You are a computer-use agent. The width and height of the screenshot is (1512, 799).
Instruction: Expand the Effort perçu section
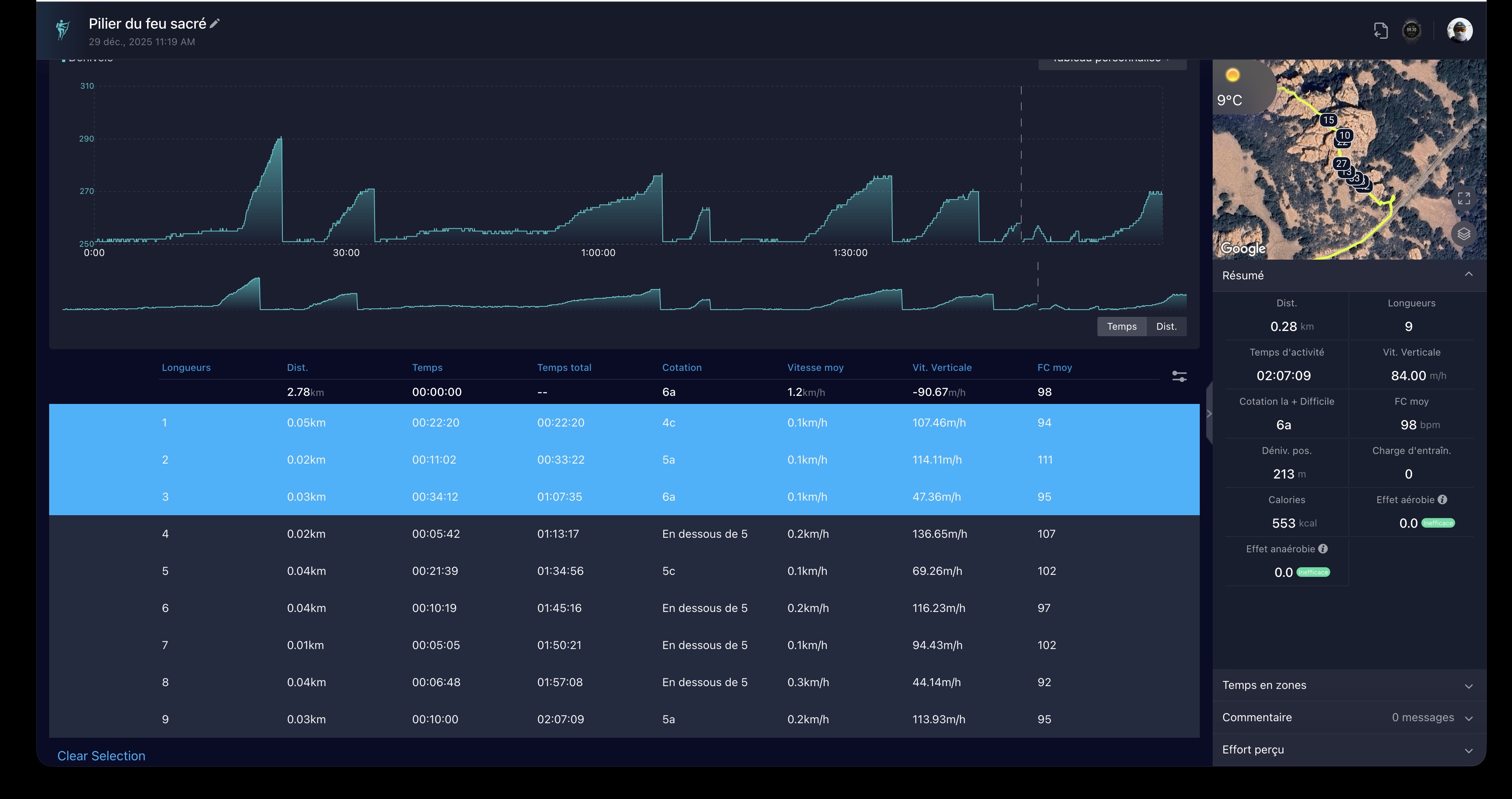click(1468, 750)
